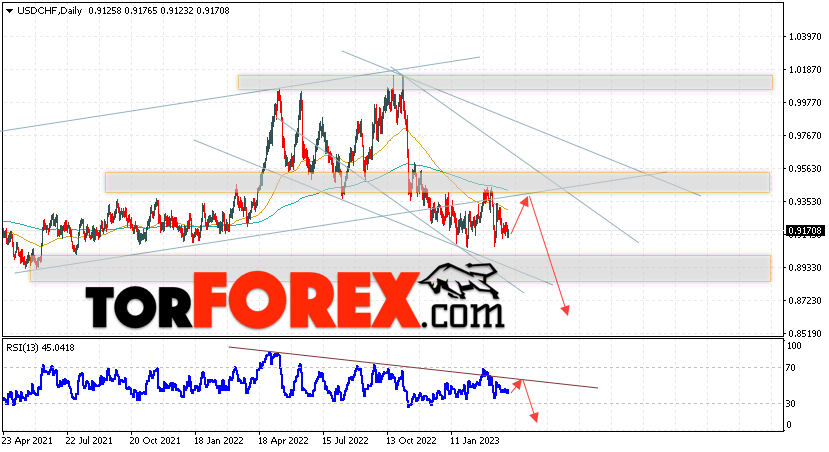Click the RSI scale value 70
This screenshot has height=452, width=829.
pyautogui.click(x=791, y=367)
